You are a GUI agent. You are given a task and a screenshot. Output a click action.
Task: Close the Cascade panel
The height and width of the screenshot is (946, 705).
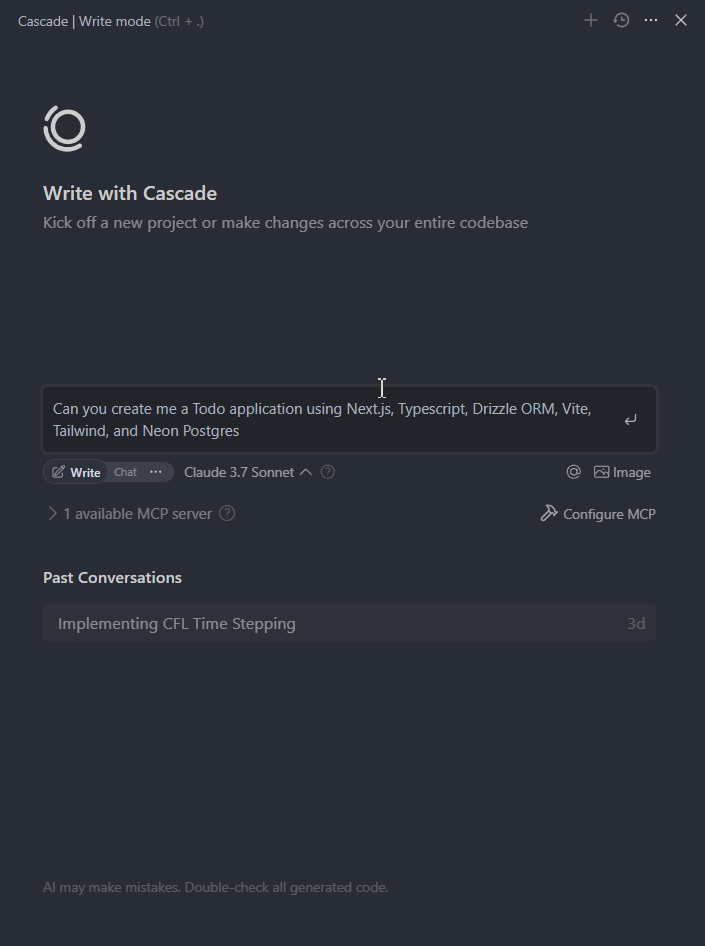[x=681, y=21]
